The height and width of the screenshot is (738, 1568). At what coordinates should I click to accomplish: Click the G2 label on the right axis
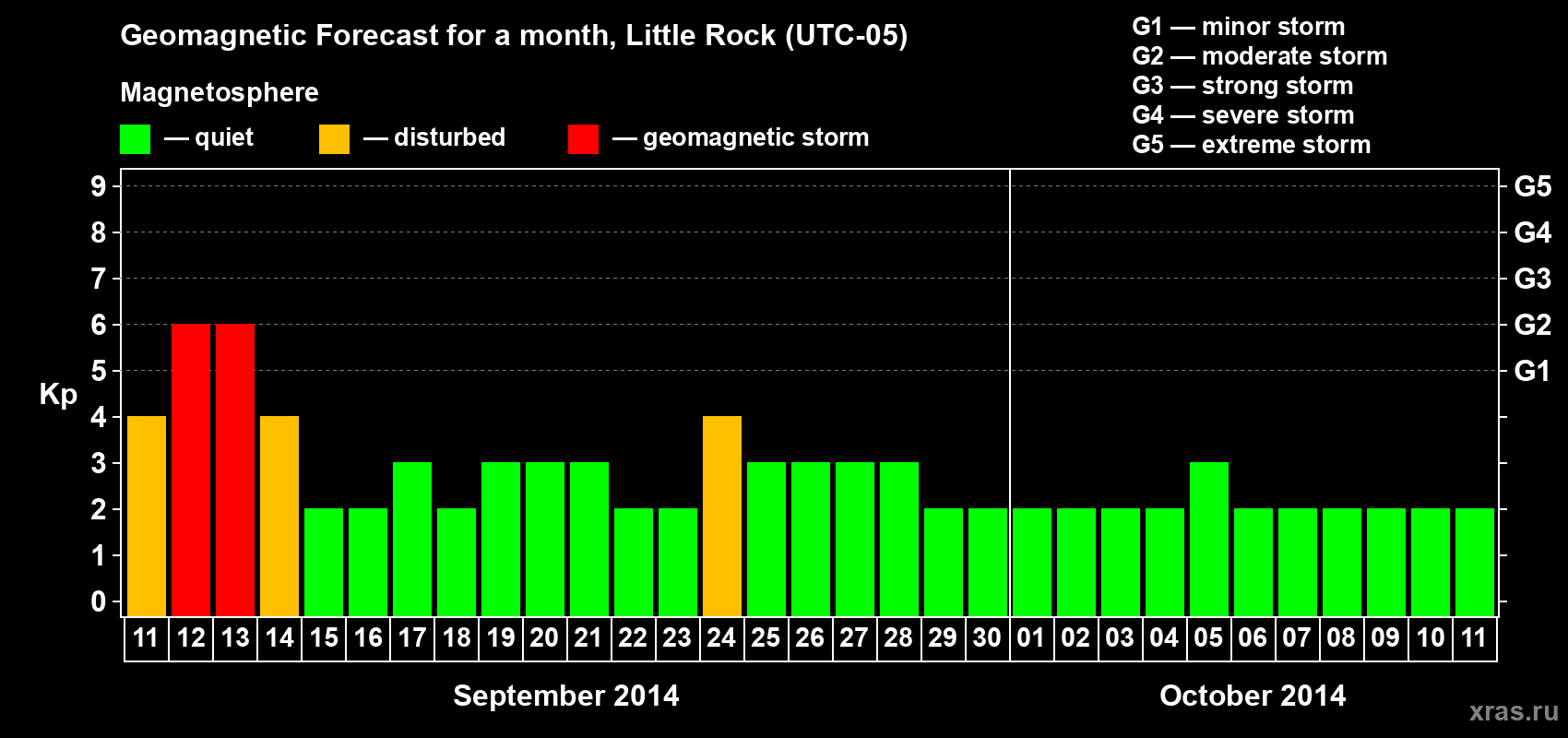(1533, 325)
